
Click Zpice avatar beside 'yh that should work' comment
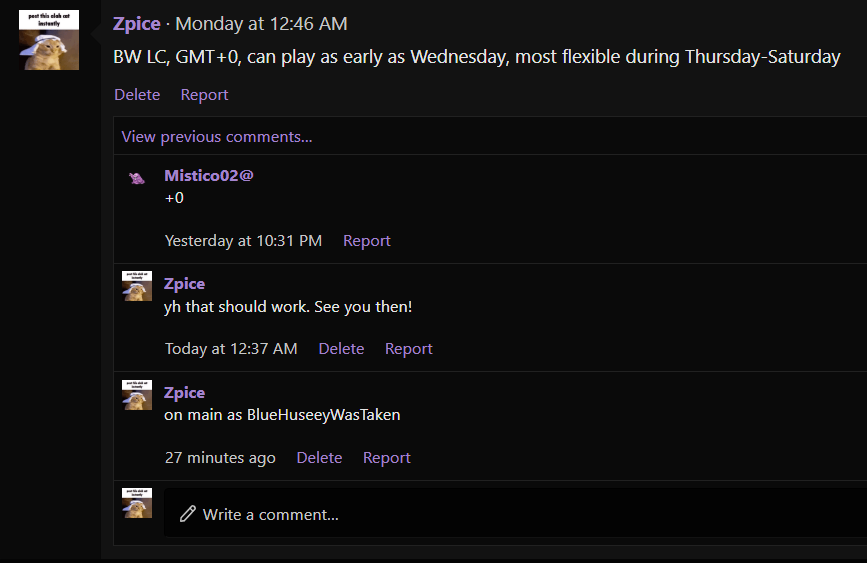pyautogui.click(x=137, y=286)
